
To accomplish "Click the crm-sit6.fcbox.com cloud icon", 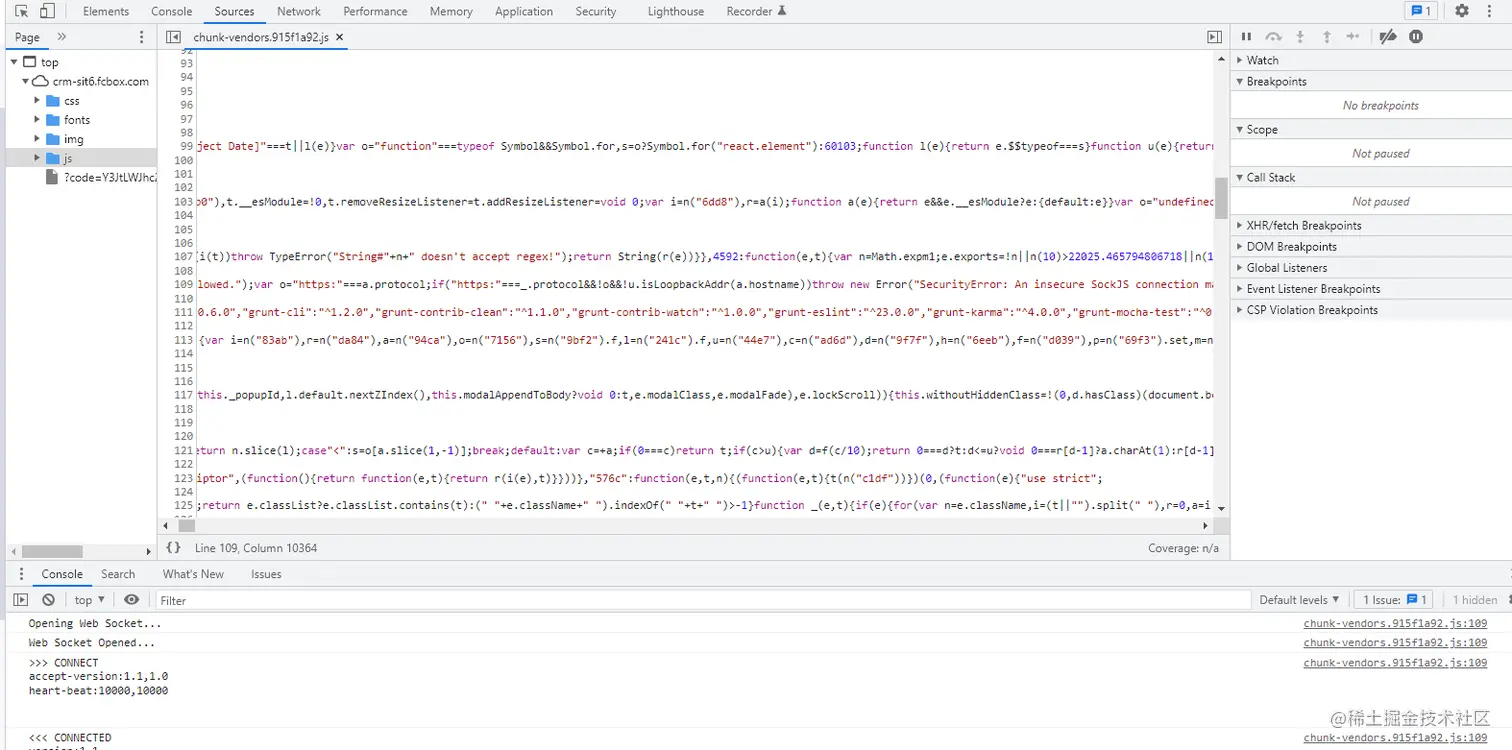I will 40,82.
